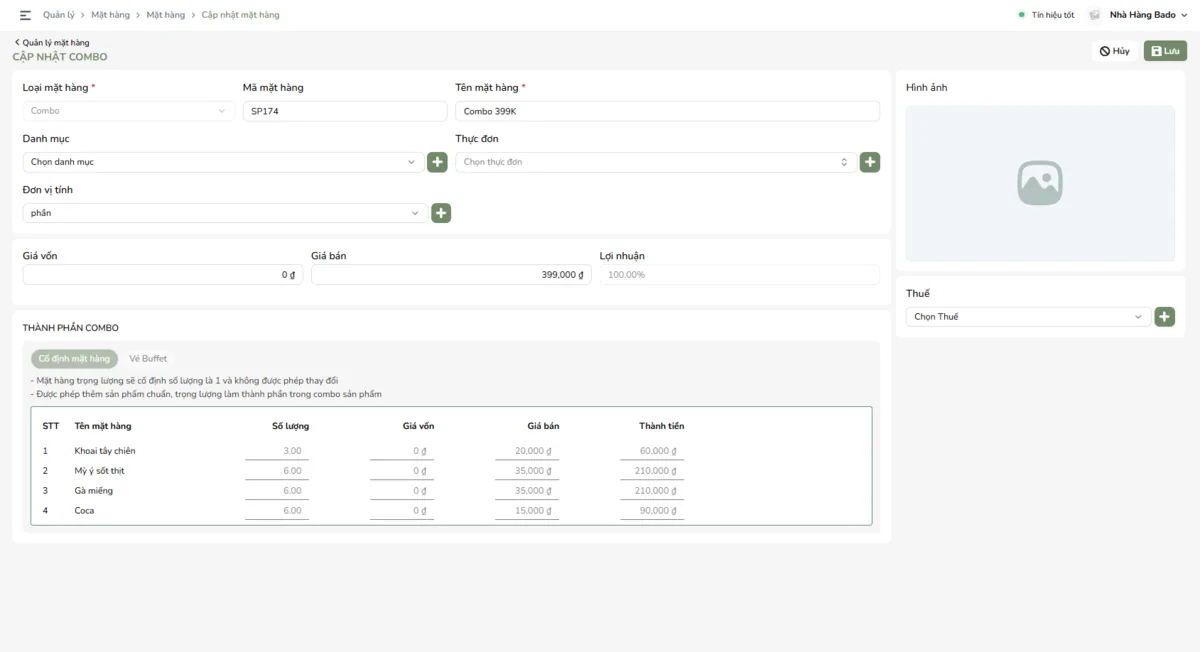The height and width of the screenshot is (652, 1200).
Task: Open the Chọn Thuế dropdown
Action: (1028, 317)
